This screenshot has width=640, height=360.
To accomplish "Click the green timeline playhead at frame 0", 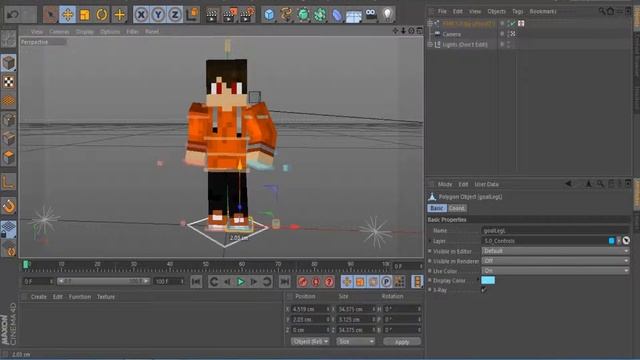I will (26, 265).
